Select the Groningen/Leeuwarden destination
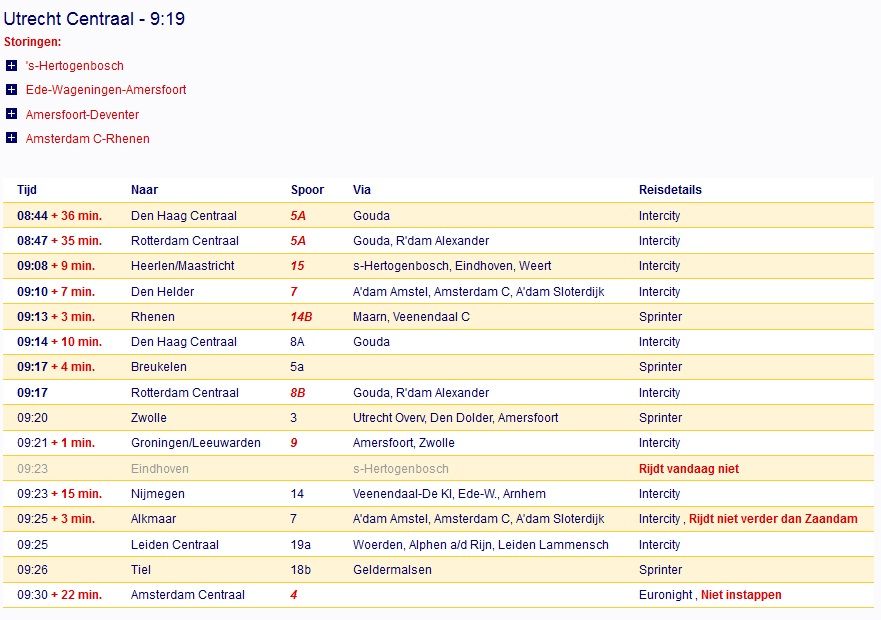The width and height of the screenshot is (881, 620). pyautogui.click(x=196, y=443)
